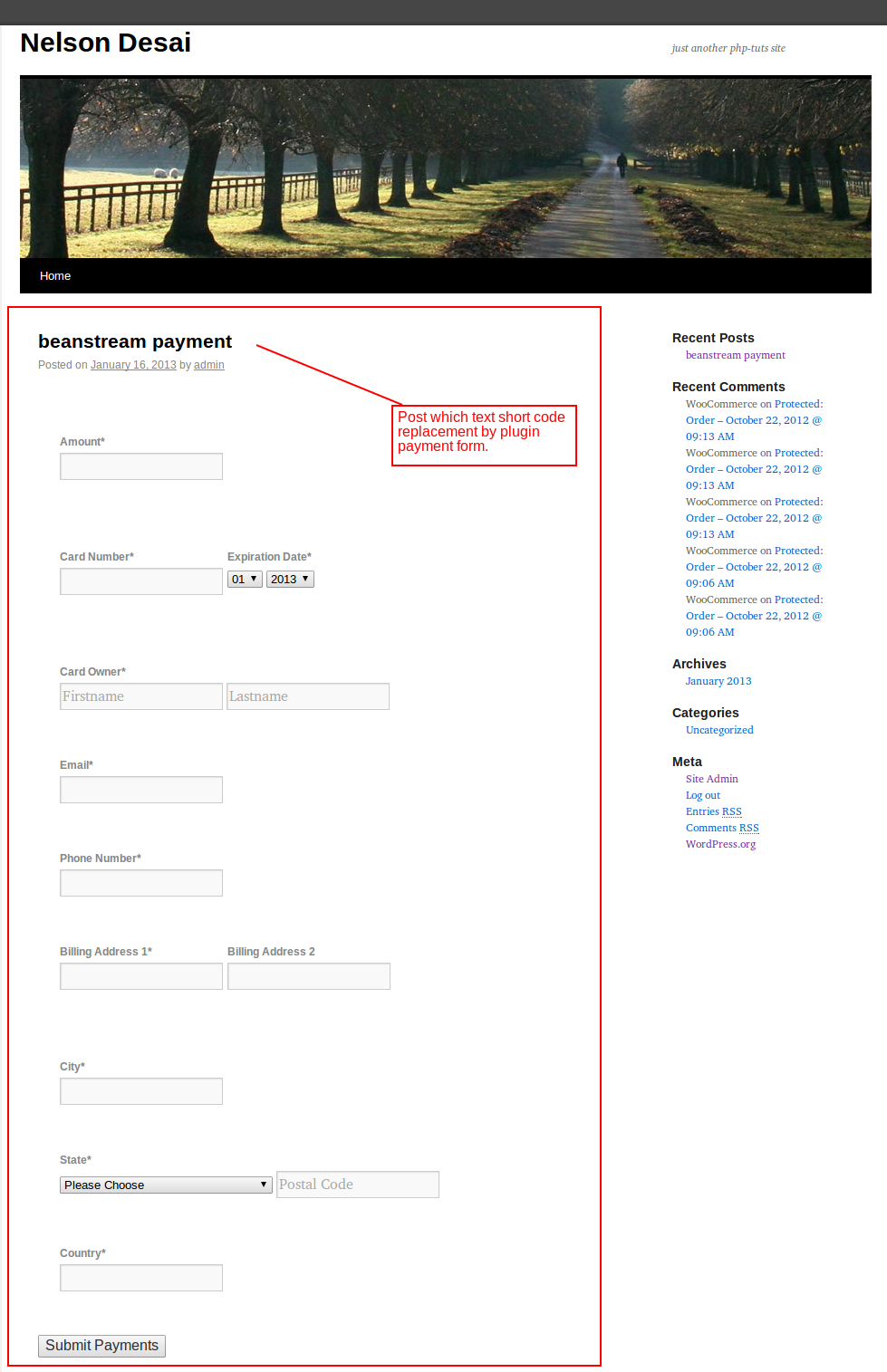Open the beanstream payment post title
The image size is (887, 1372).
135,341
